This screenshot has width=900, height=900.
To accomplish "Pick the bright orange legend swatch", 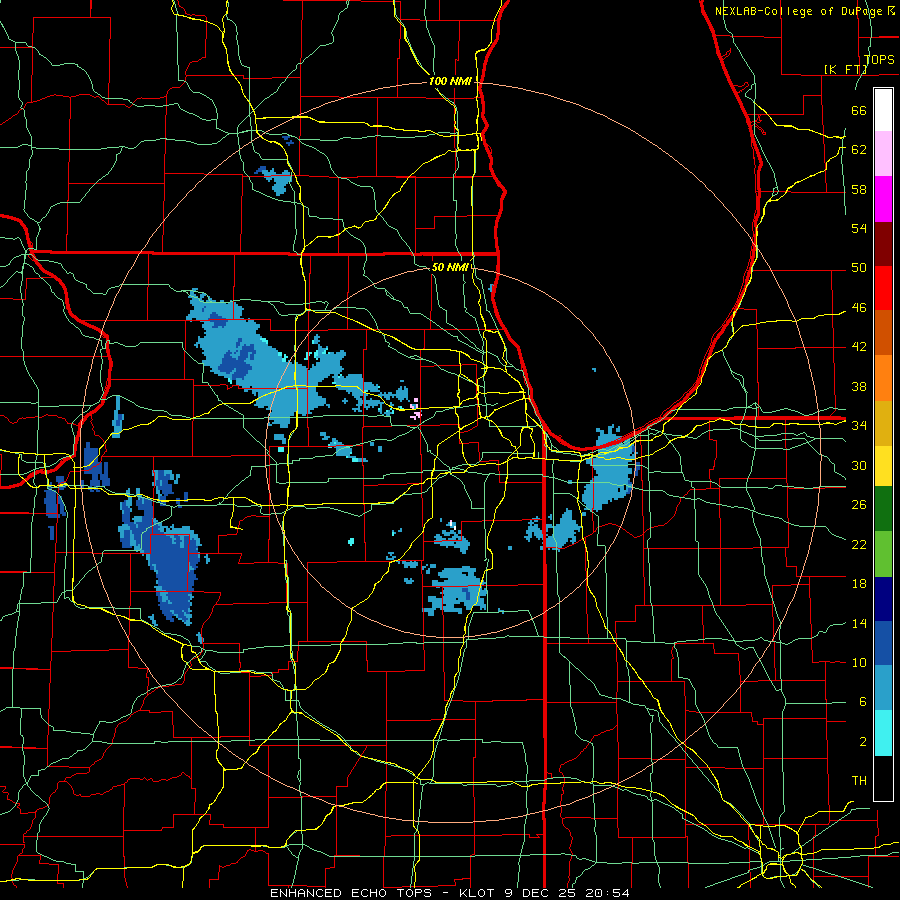I will point(883,378).
